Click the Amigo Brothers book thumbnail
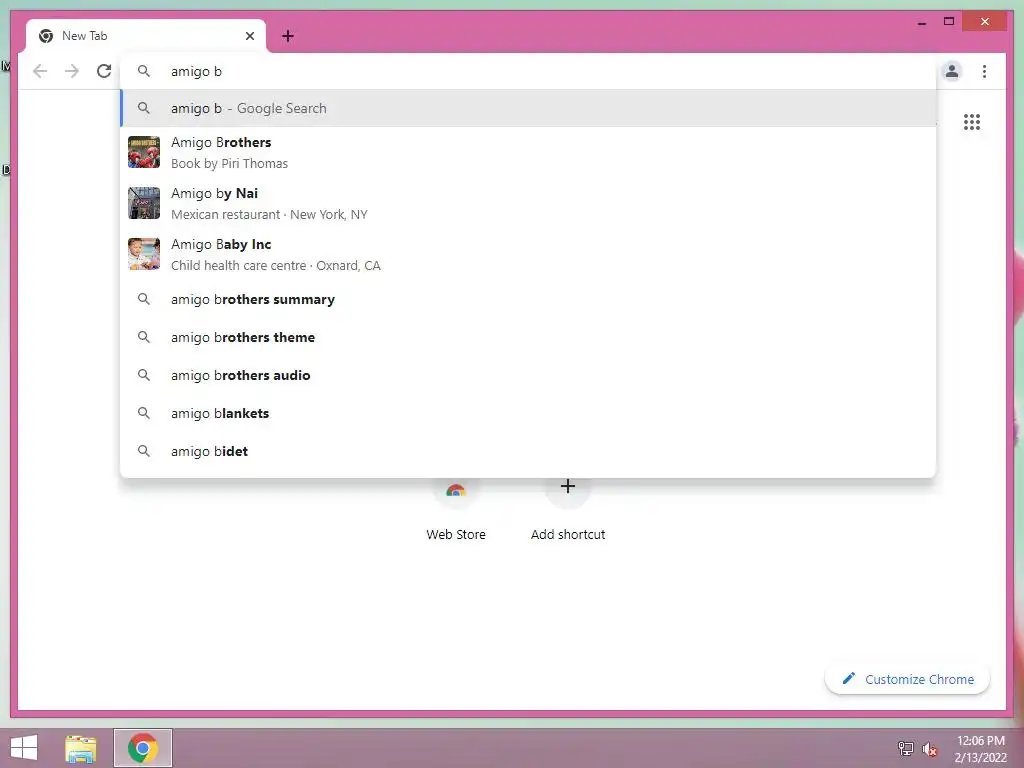Viewport: 1024px width, 768px height. coord(144,152)
